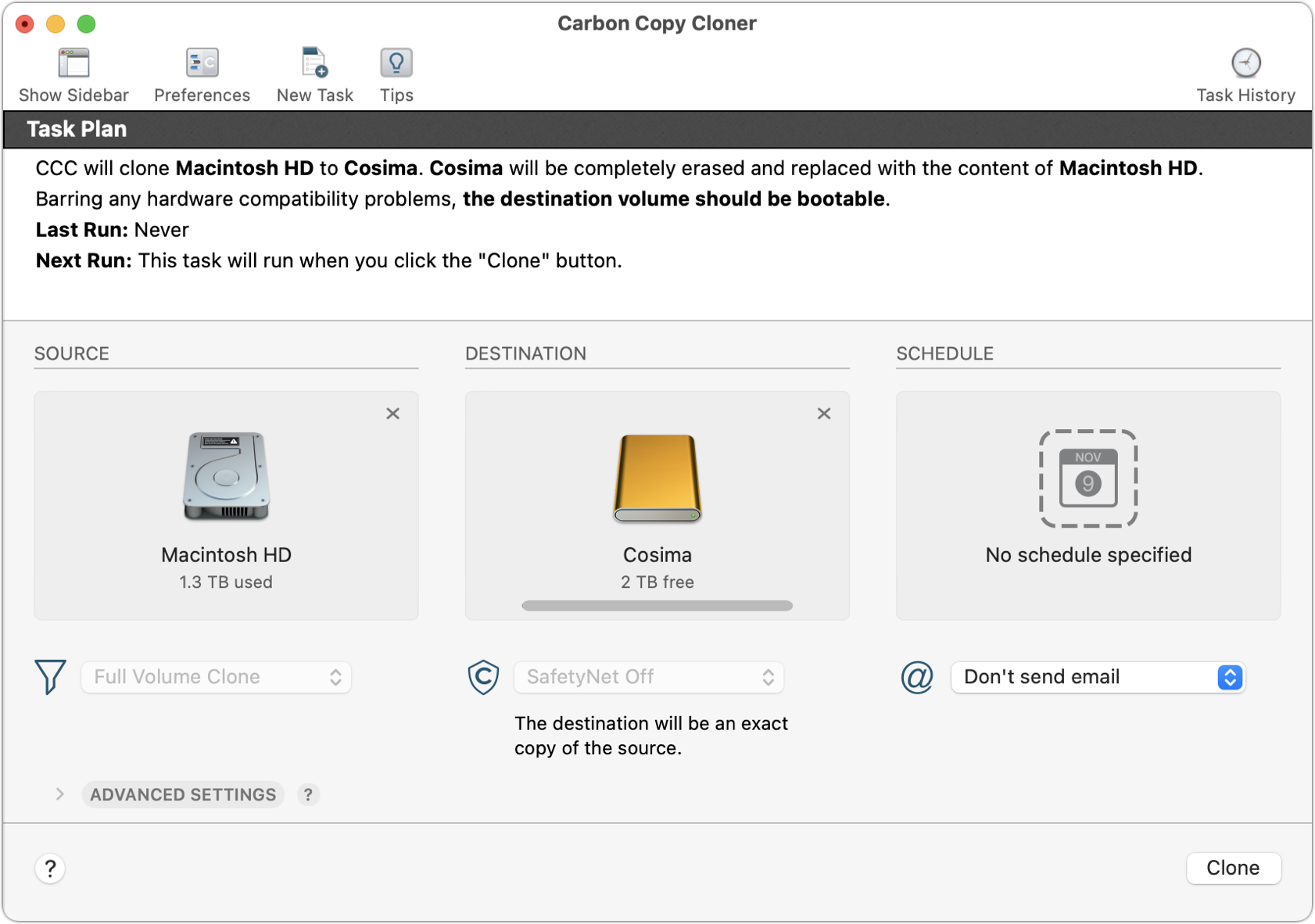Image resolution: width=1315 pixels, height=924 pixels.
Task: Click the No schedule specified text
Action: [x=1088, y=555]
